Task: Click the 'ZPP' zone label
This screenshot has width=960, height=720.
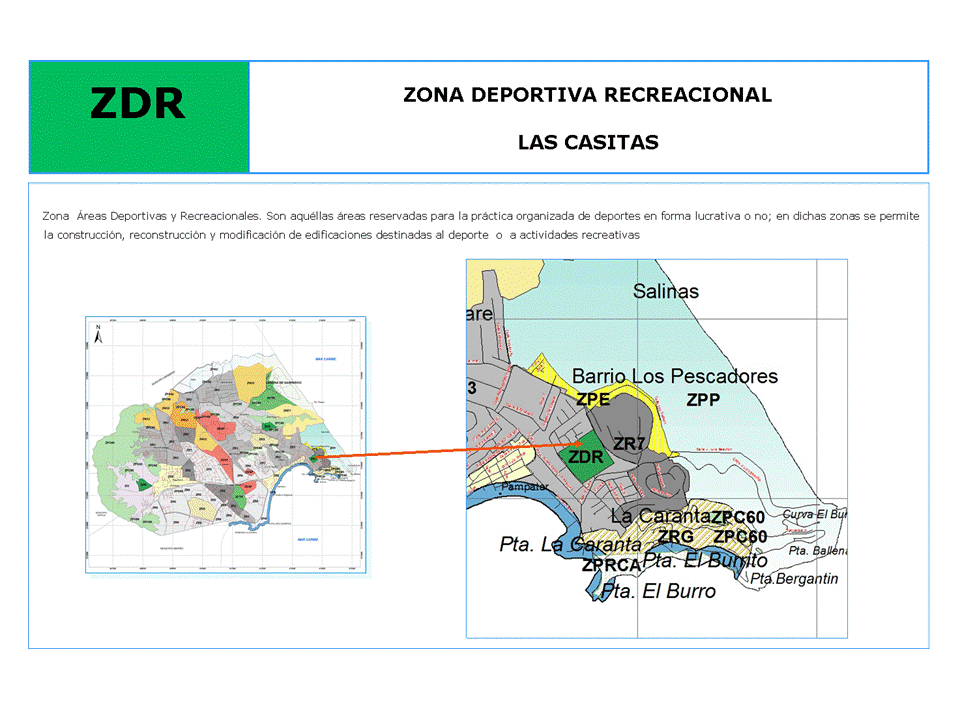Action: pos(703,400)
